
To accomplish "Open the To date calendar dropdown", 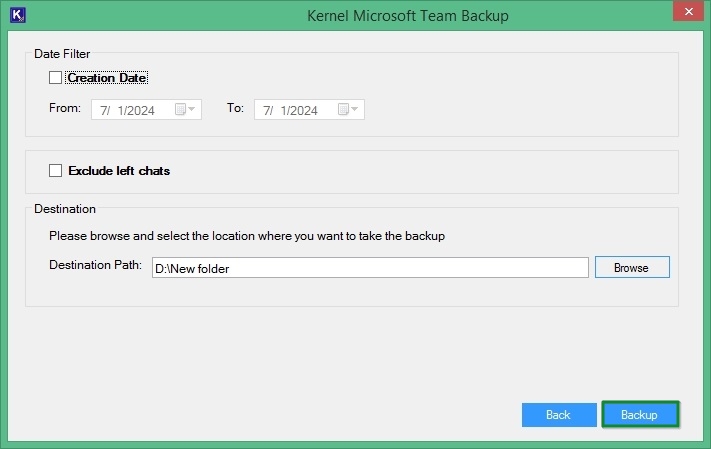I will [x=348, y=109].
